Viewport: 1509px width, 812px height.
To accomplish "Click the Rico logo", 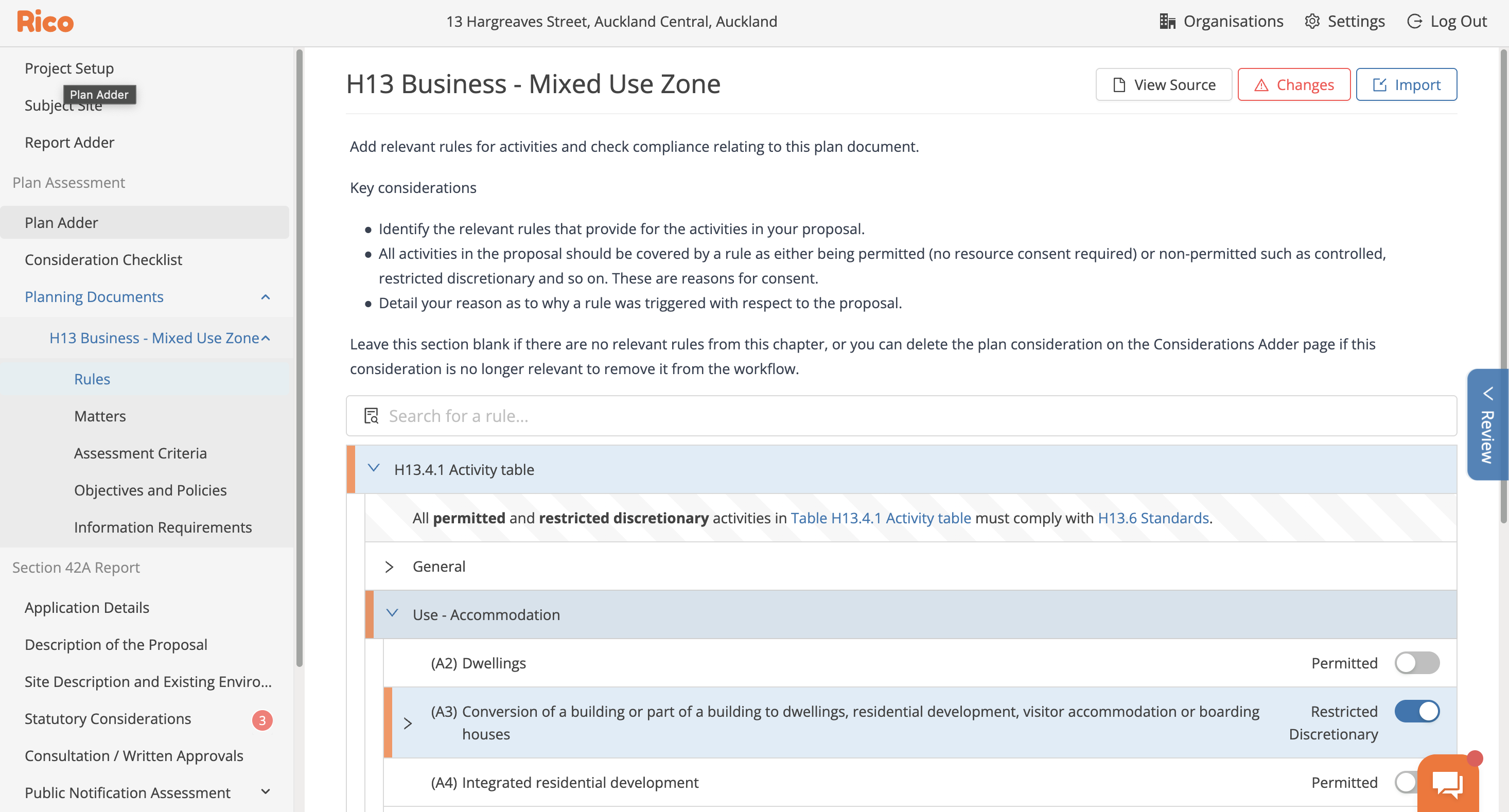I will coord(45,22).
